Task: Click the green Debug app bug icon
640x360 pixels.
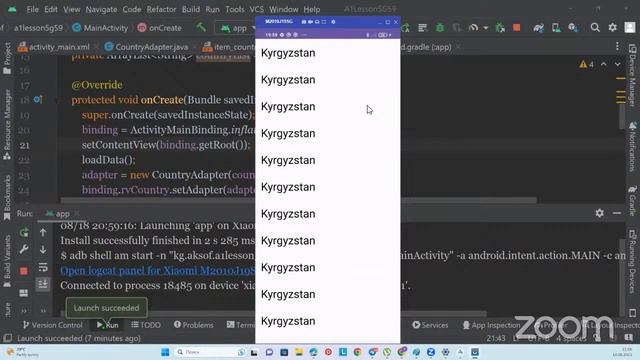Action: point(440,27)
